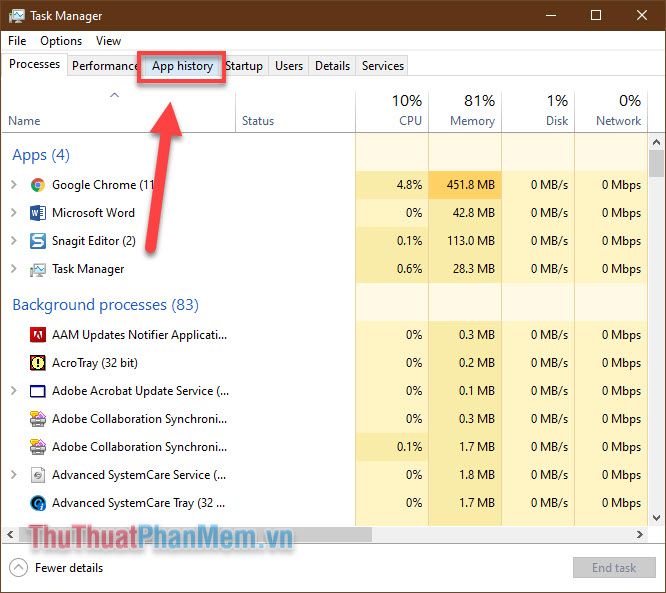This screenshot has width=666, height=593.
Task: Click the Adobe Acrobat Update Service icon
Action: [x=38, y=391]
